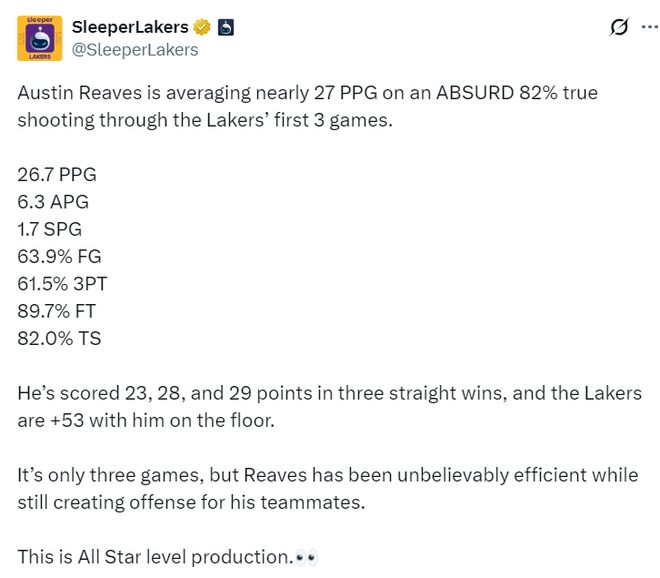Open the Sleeper affiliate badge icon
660x578 pixels.
pyautogui.click(x=226, y=27)
